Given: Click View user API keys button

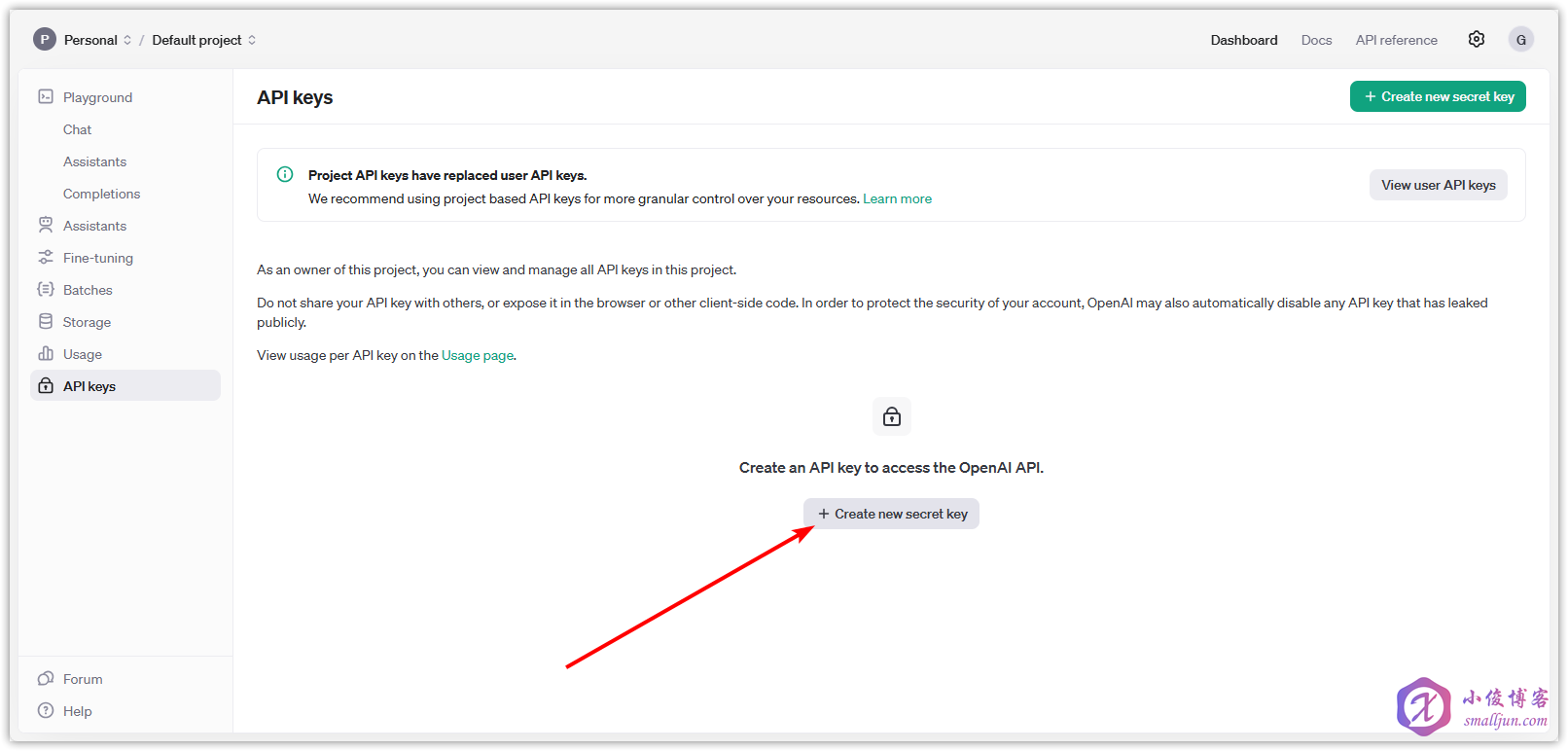Looking at the screenshot, I should tap(1439, 185).
